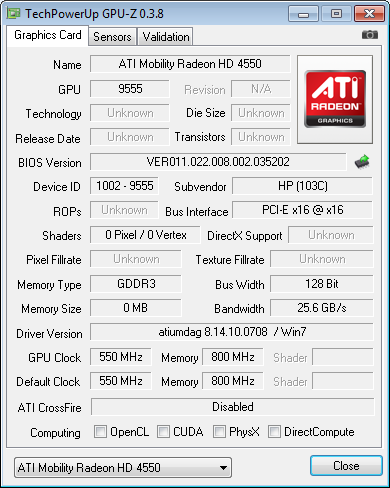The height and width of the screenshot is (488, 390).
Task: Switch to the Graphics Card tab
Action: [48, 35]
